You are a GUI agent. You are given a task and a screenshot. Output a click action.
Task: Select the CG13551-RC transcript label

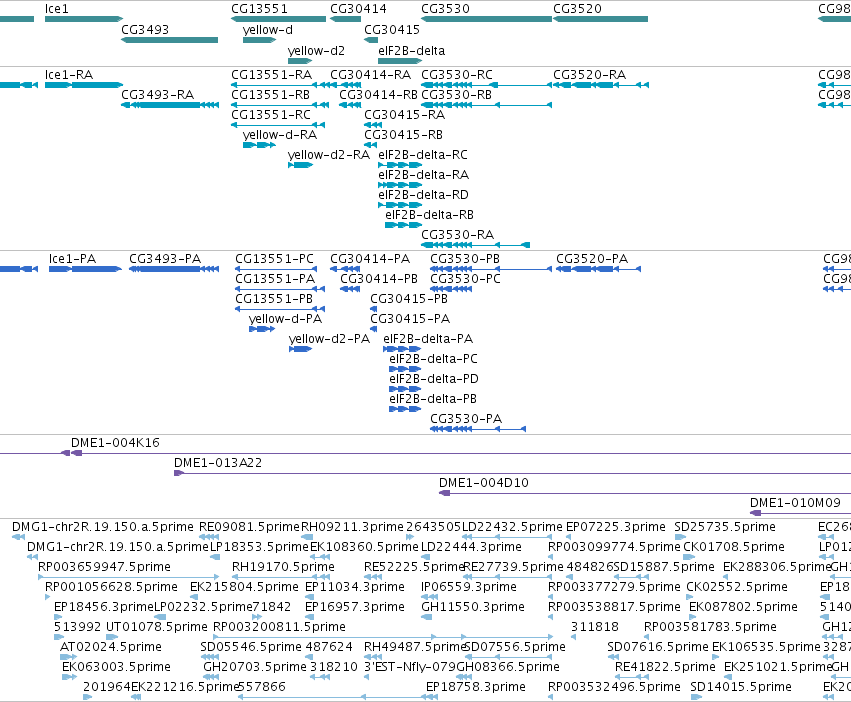pyautogui.click(x=271, y=115)
